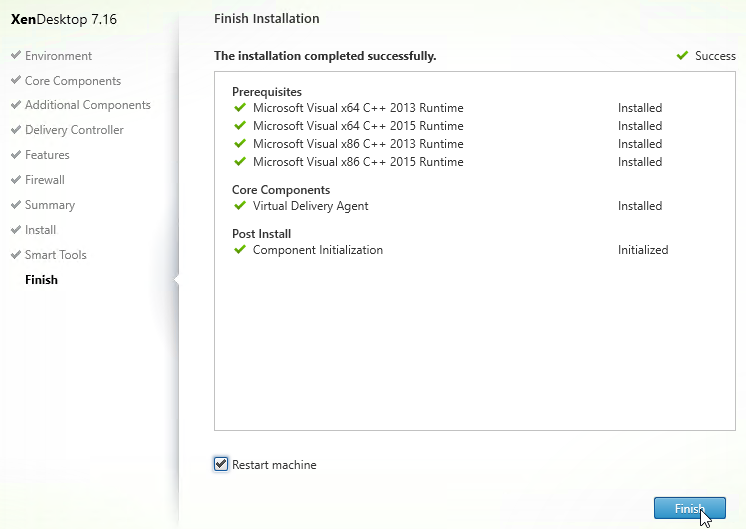Click checkmark next to Component Initialization
This screenshot has width=746, height=529.
tap(240, 249)
